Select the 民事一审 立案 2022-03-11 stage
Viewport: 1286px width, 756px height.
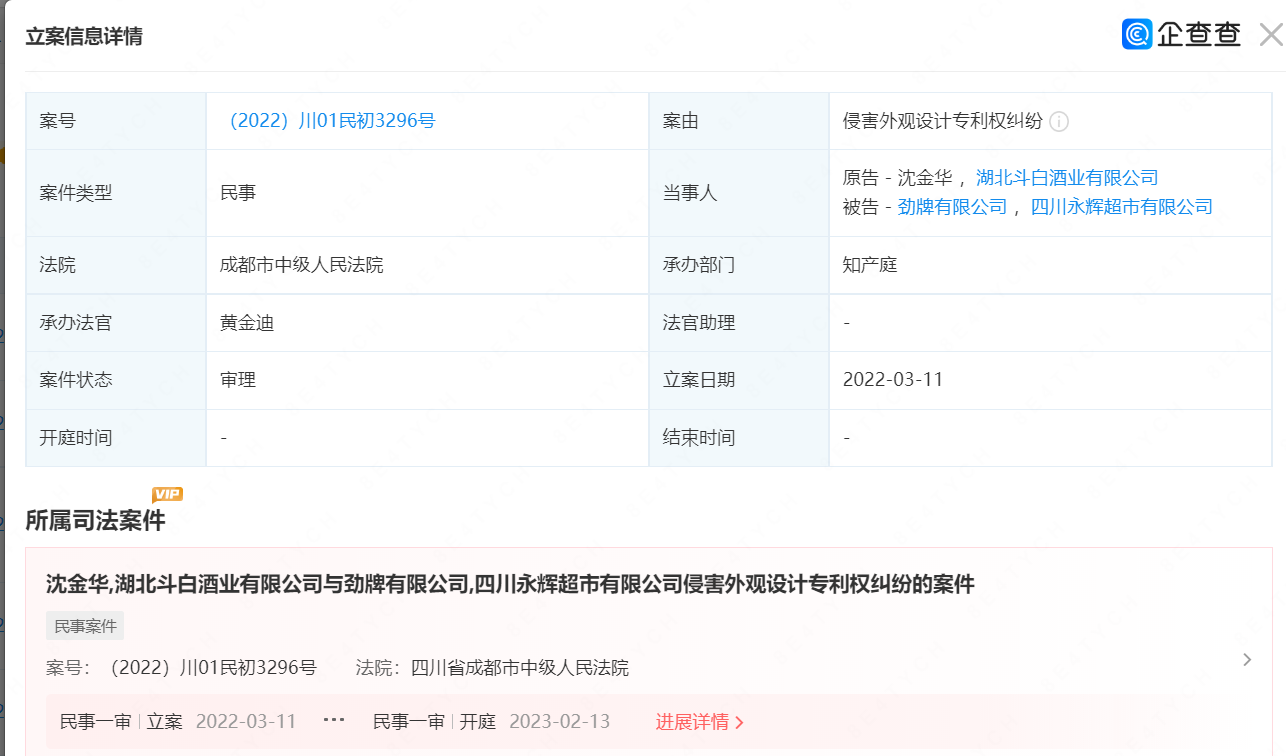pyautogui.click(x=178, y=722)
